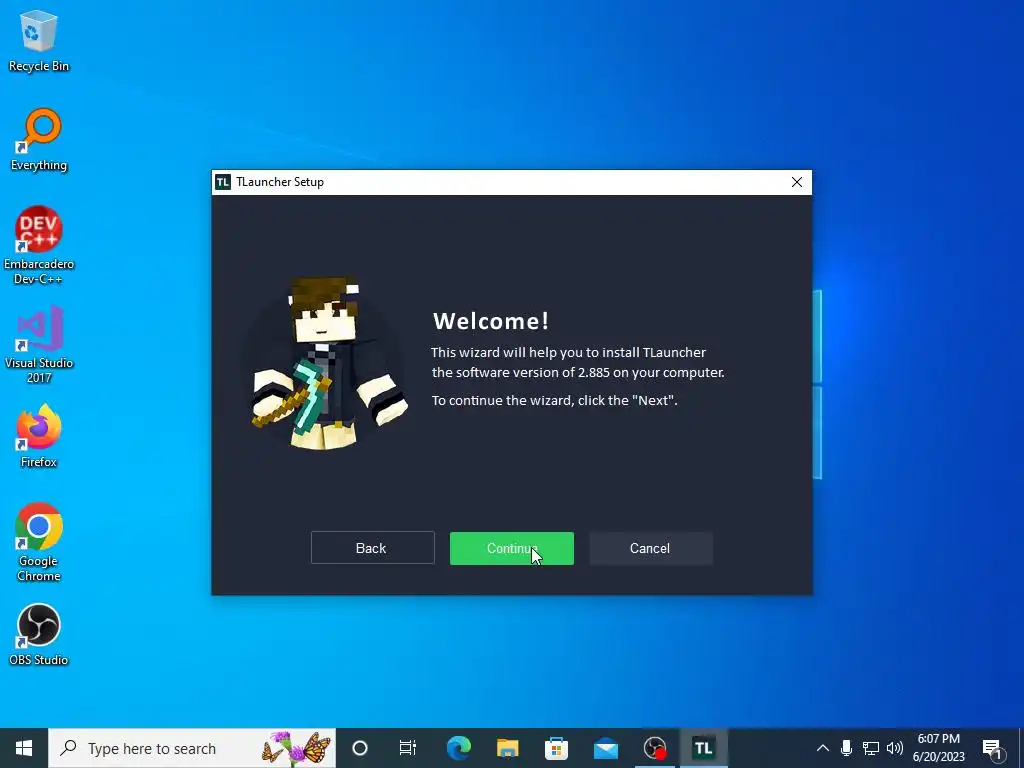1024x768 pixels.
Task: Close the TLauncher Setup window
Action: (797, 182)
